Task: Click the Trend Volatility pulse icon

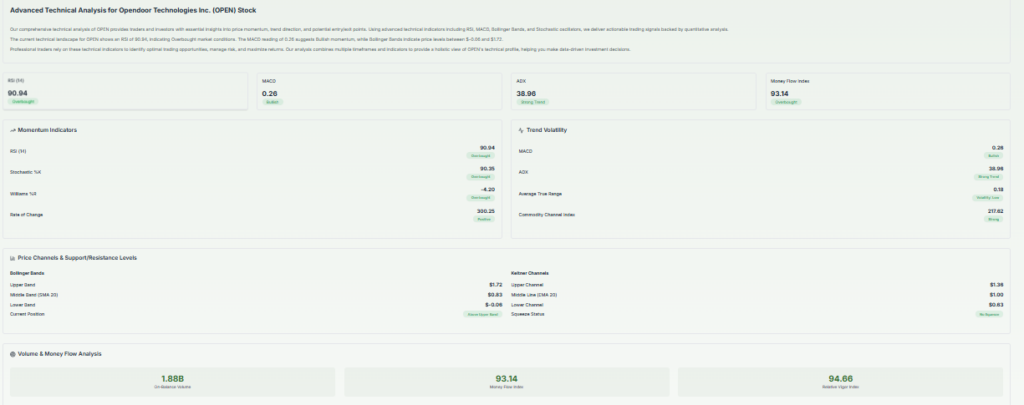Action: (521, 131)
